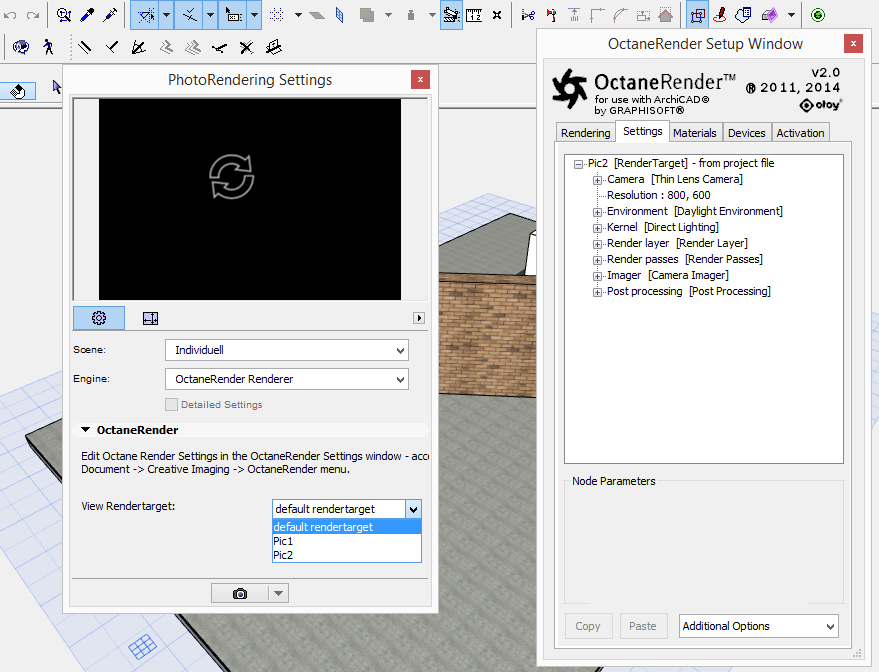Viewport: 879px width, 672px height.
Task: Select the parallel lines constraint icon
Action: (x=85, y=48)
